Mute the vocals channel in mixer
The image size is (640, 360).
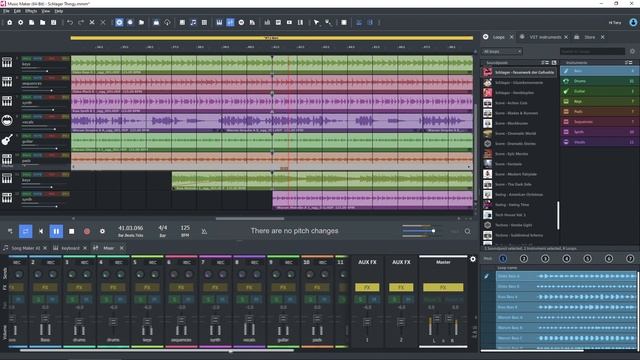point(256,300)
